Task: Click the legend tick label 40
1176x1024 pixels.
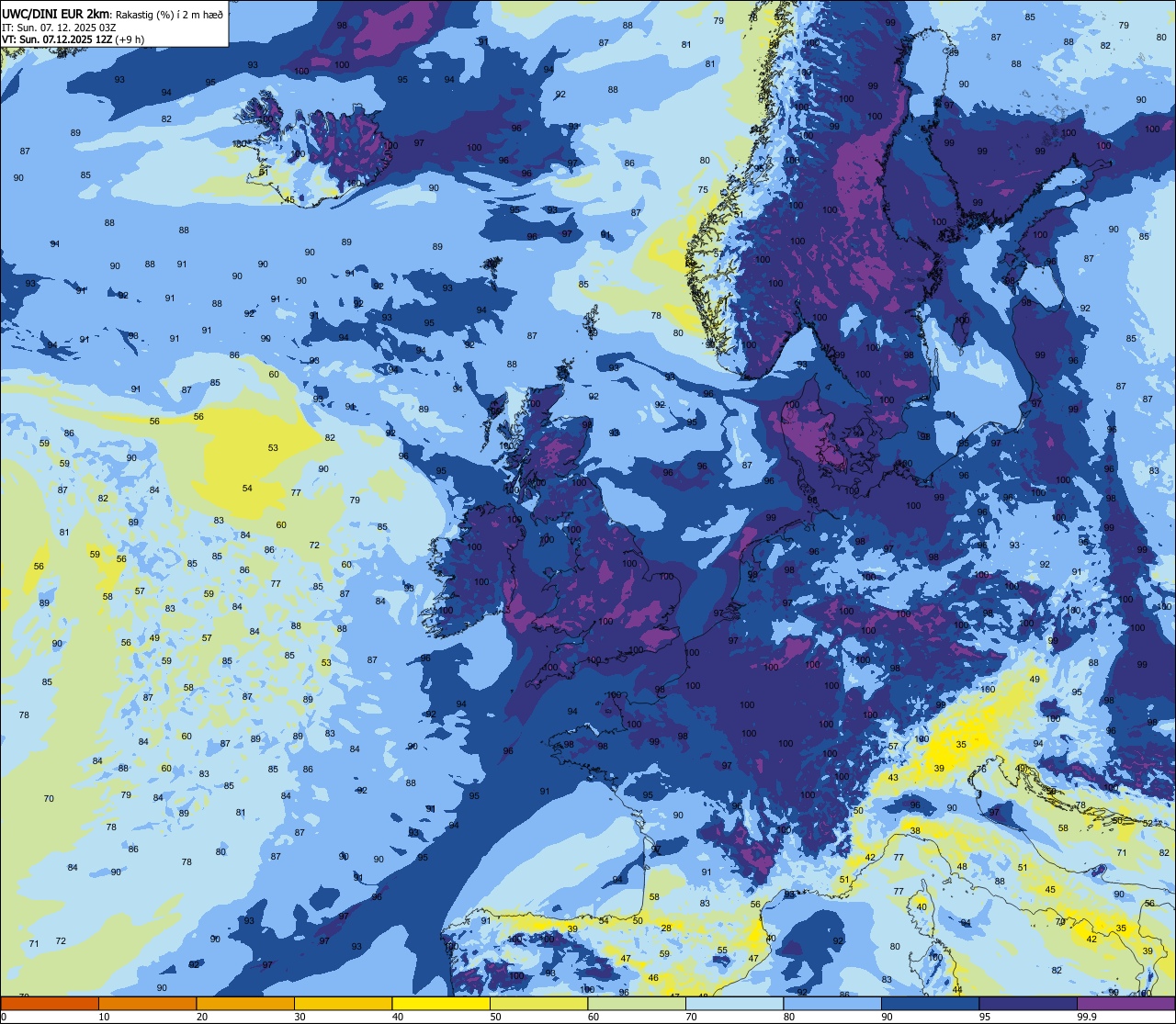Action: pos(398,1017)
